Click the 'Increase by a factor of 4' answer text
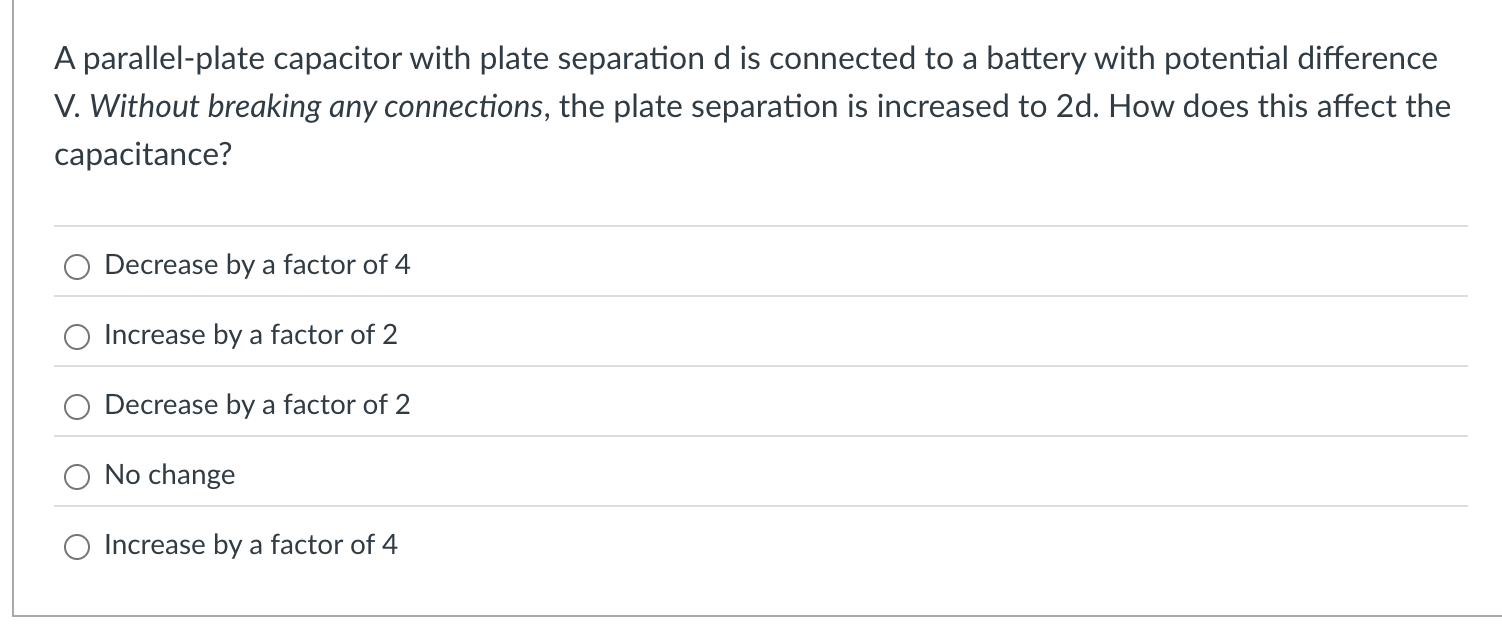The height and width of the screenshot is (634, 1502). pos(251,545)
